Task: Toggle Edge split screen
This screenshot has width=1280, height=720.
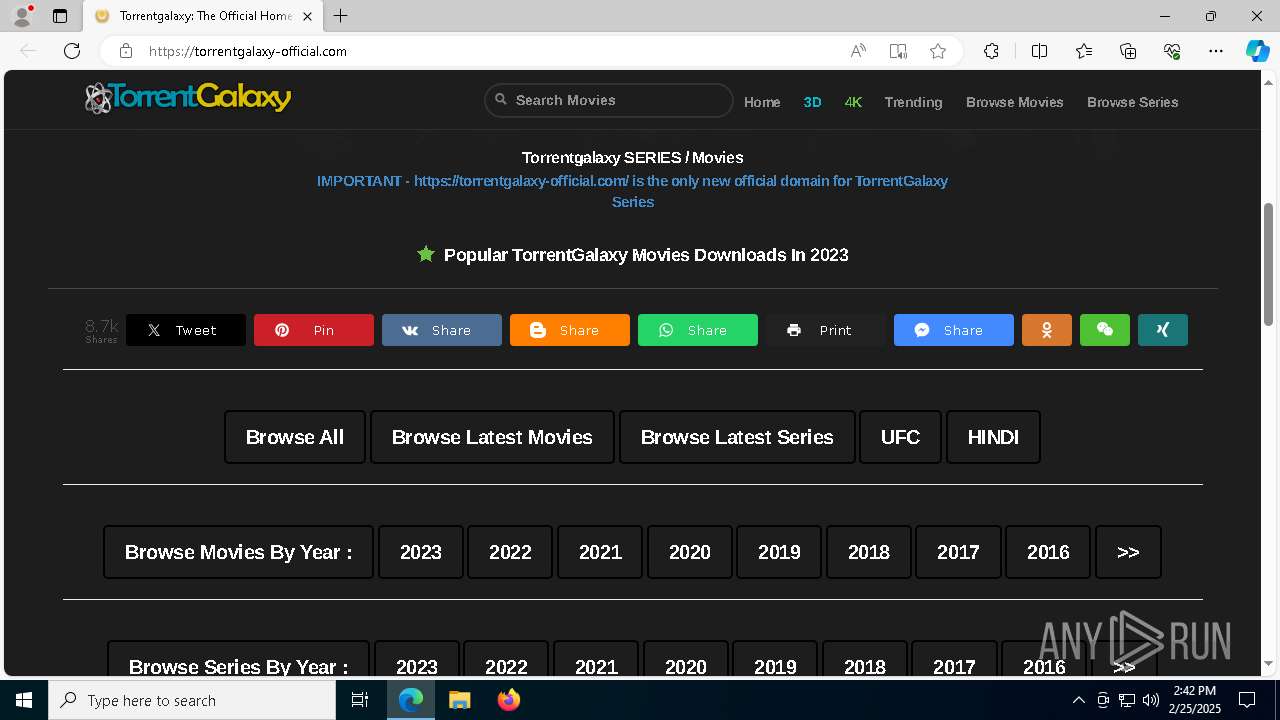Action: [1039, 51]
